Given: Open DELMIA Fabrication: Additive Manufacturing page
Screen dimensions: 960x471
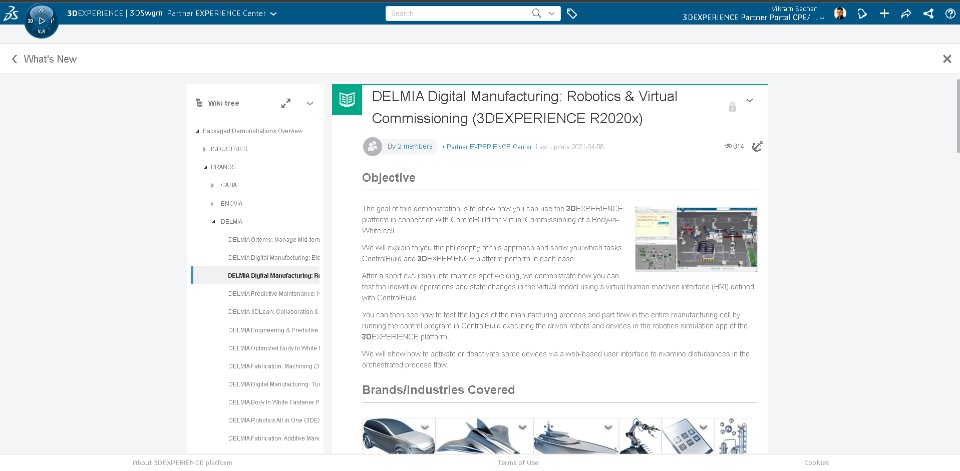Looking at the screenshot, I should point(274,439).
